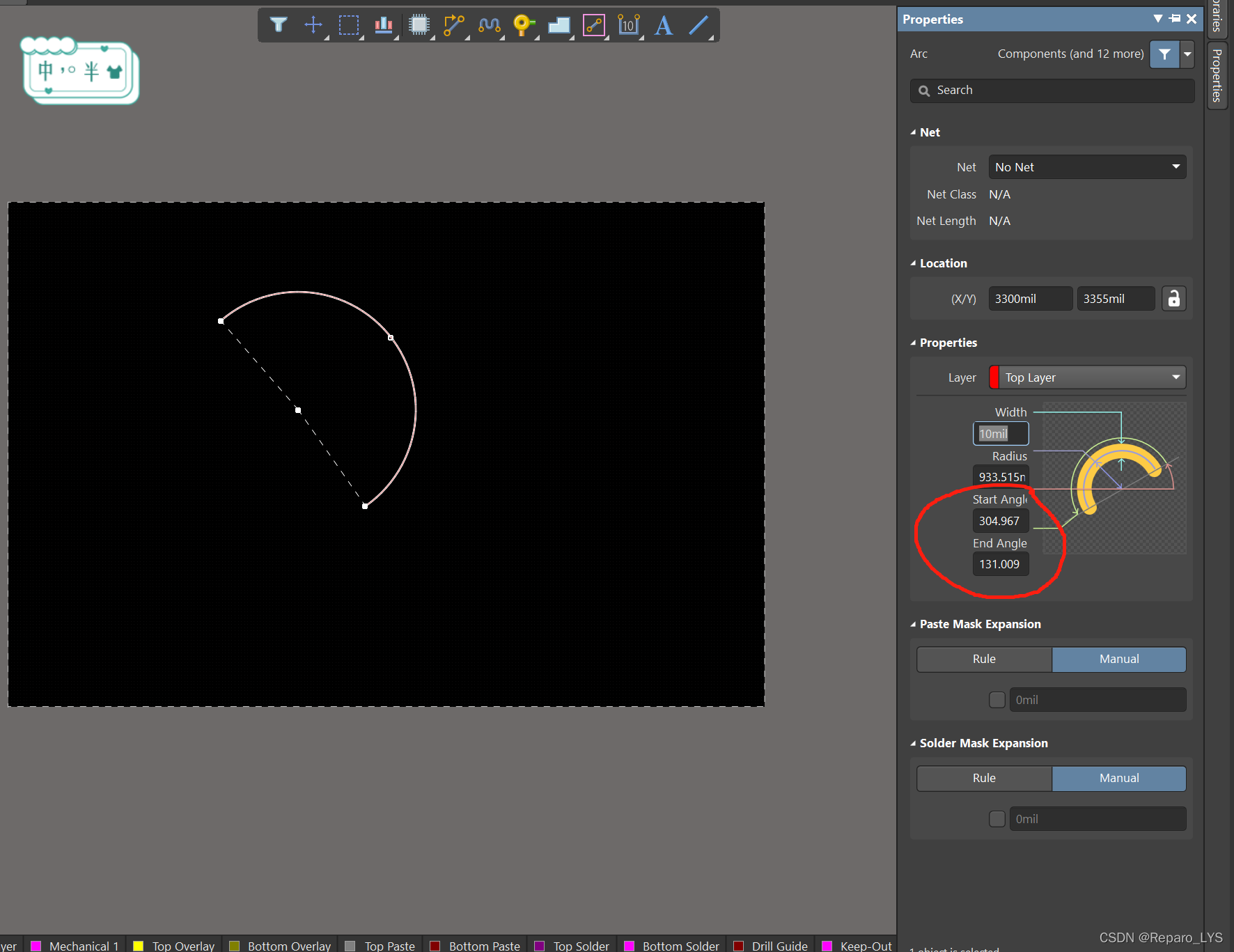Choose the place text string tool
The width and height of the screenshot is (1234, 952).
[x=664, y=25]
